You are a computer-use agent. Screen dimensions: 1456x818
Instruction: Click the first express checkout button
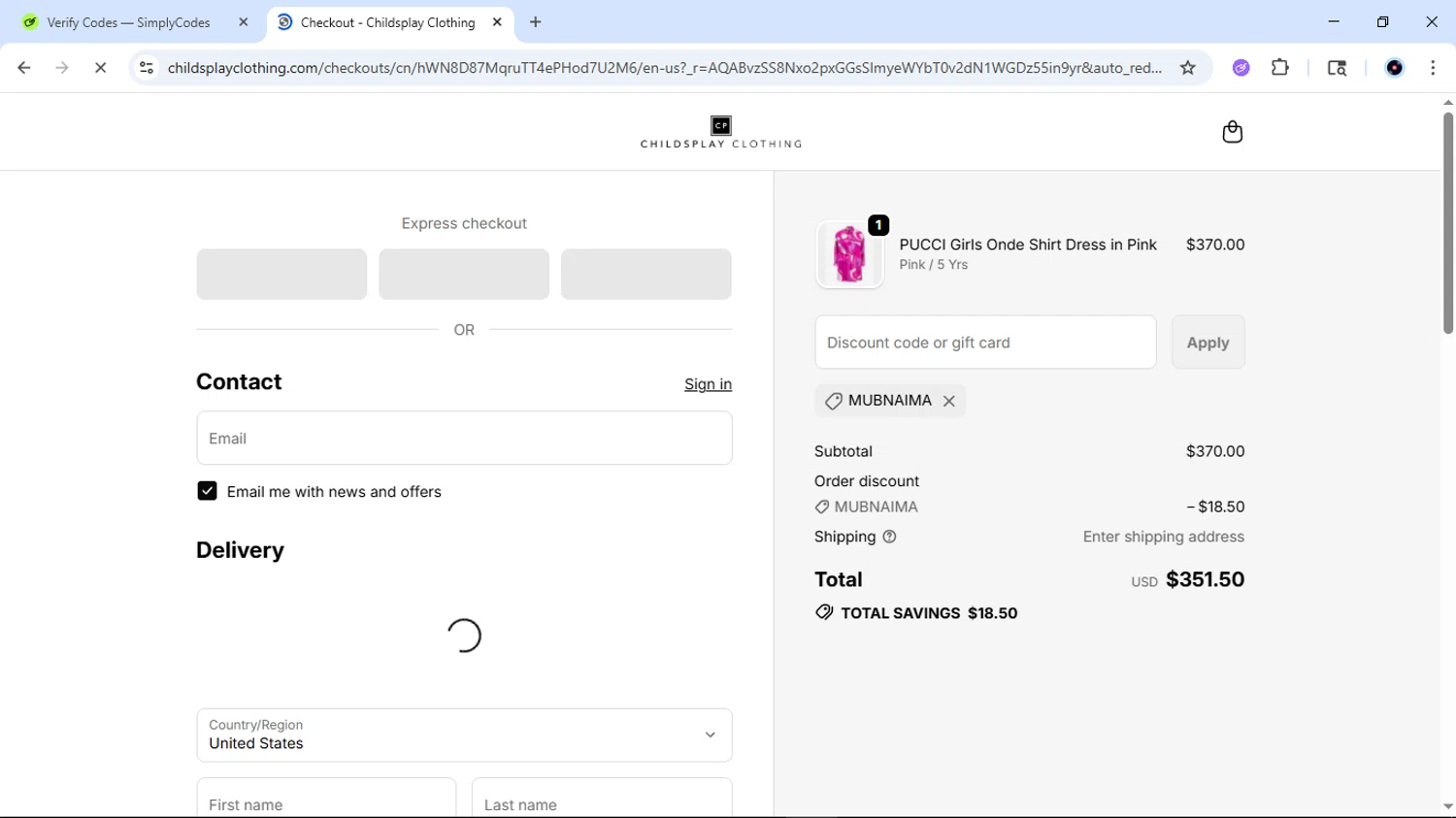pos(281,274)
